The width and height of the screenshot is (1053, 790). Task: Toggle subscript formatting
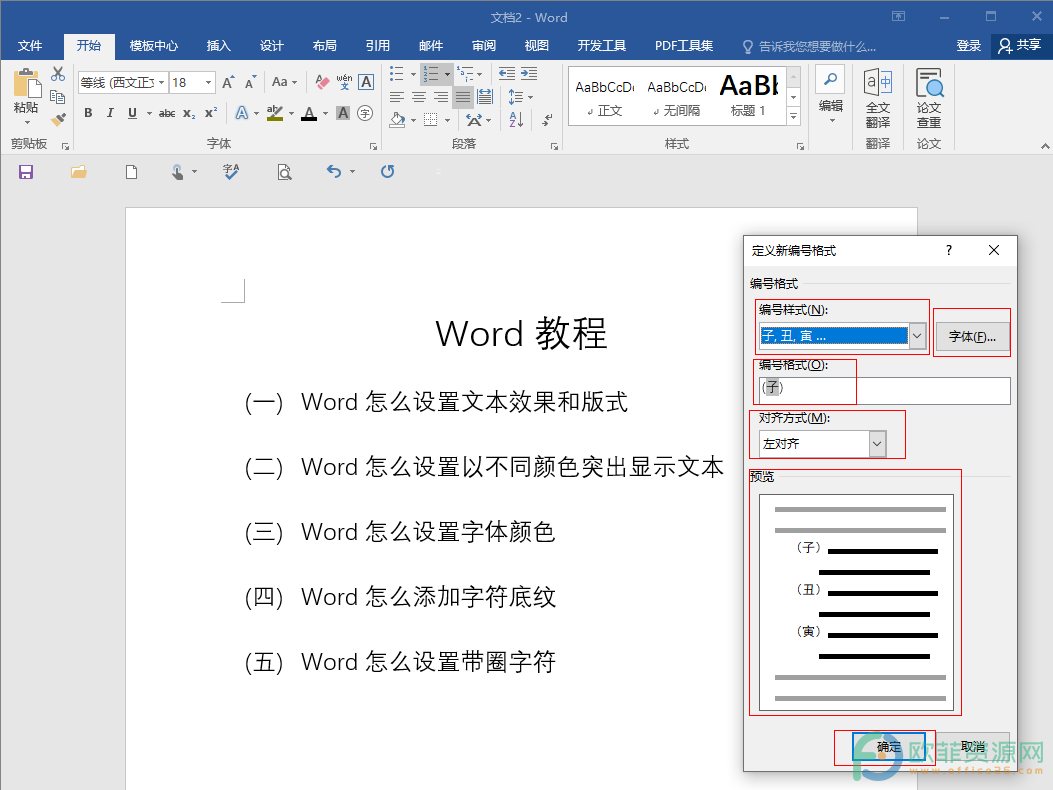coord(189,114)
